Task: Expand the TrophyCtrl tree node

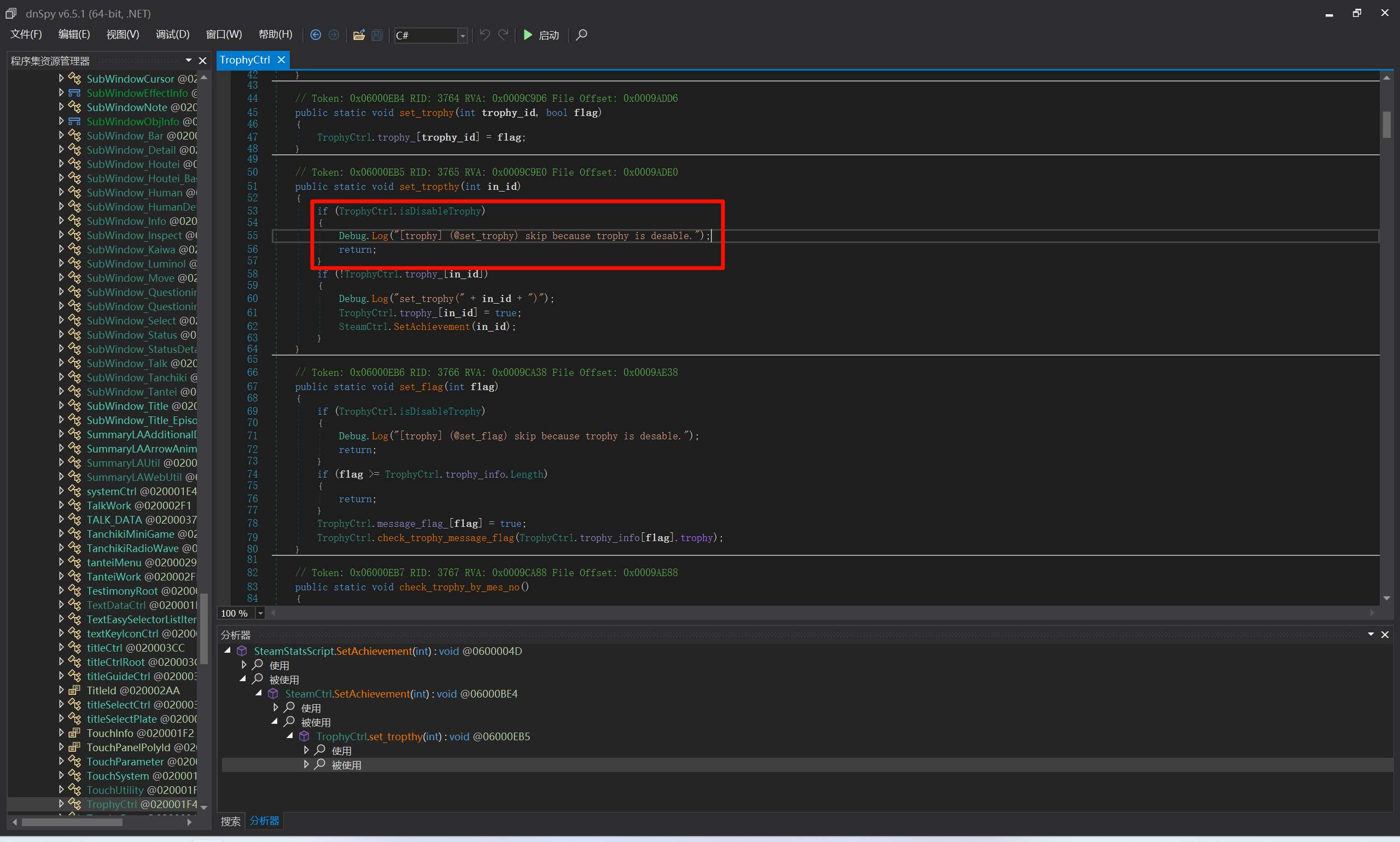Action: pyautogui.click(x=61, y=803)
